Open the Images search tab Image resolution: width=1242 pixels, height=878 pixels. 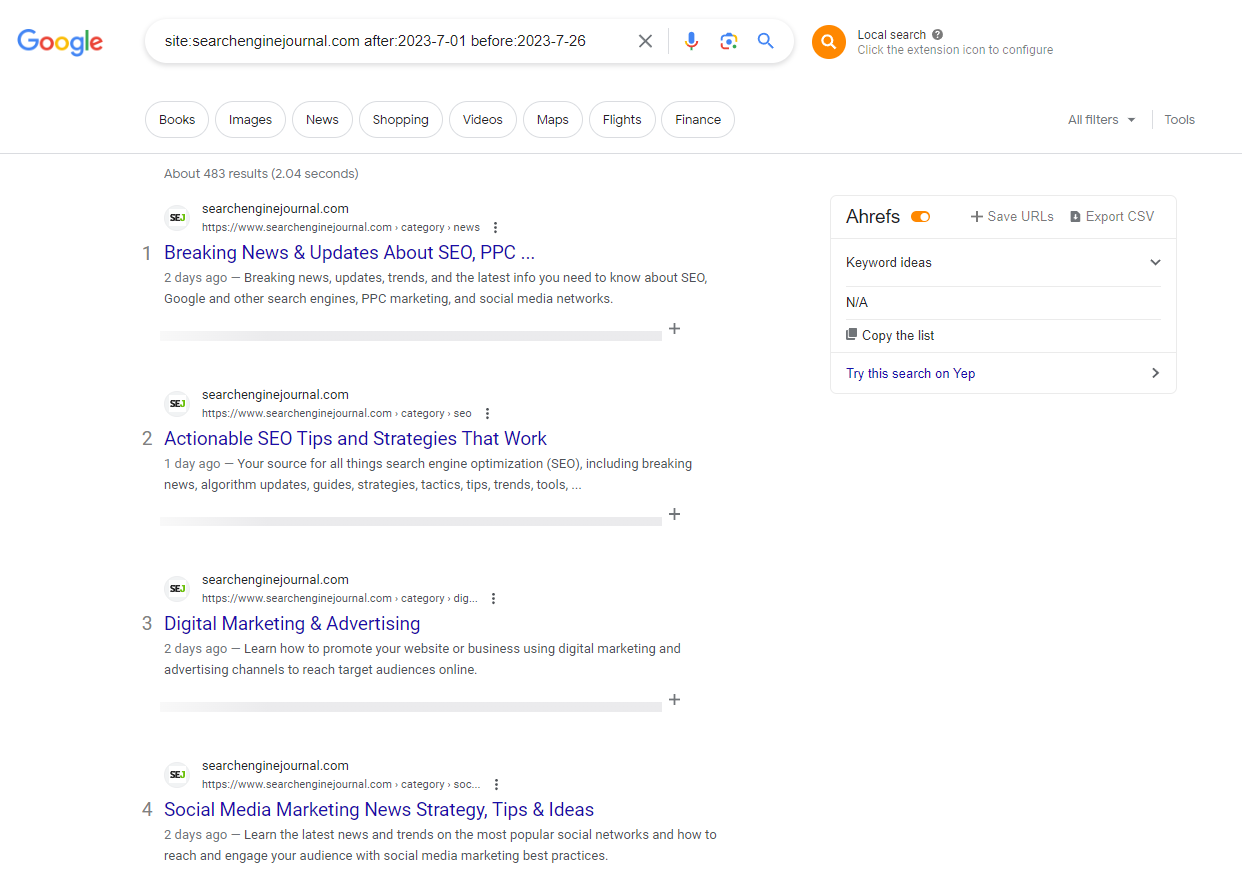pos(250,119)
